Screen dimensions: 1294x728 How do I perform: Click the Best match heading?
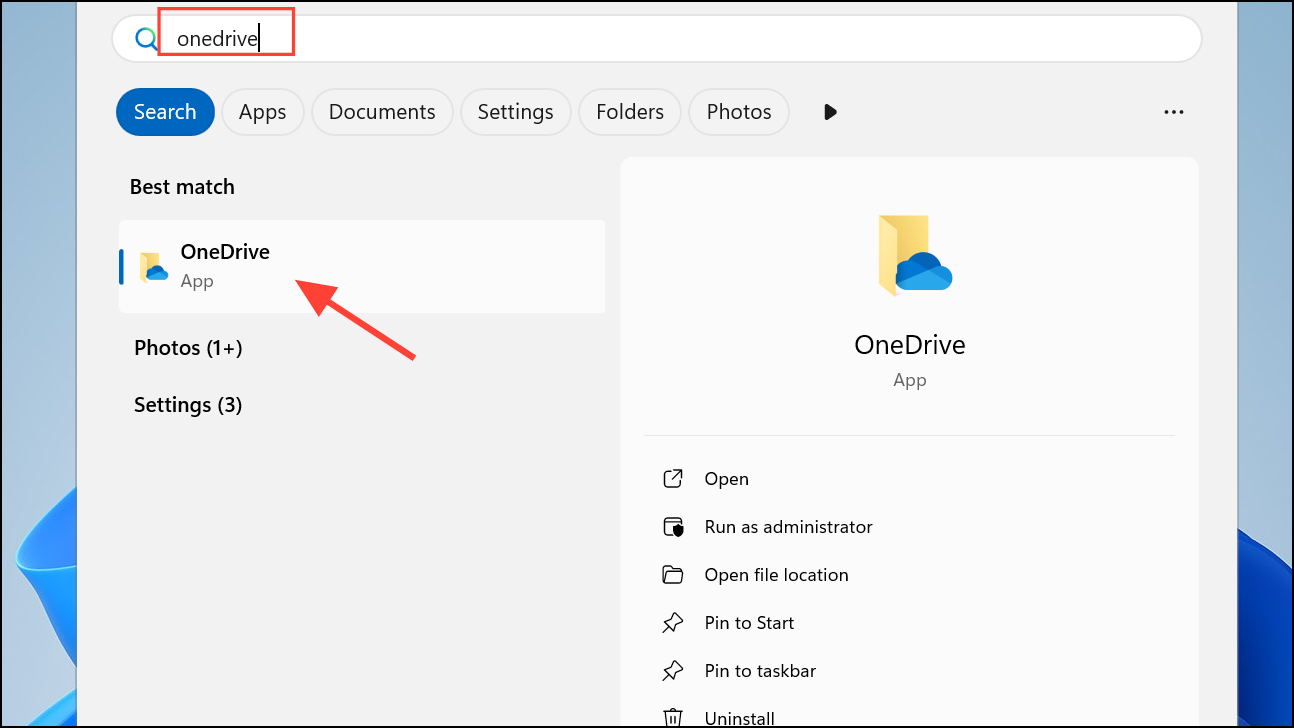coord(182,187)
